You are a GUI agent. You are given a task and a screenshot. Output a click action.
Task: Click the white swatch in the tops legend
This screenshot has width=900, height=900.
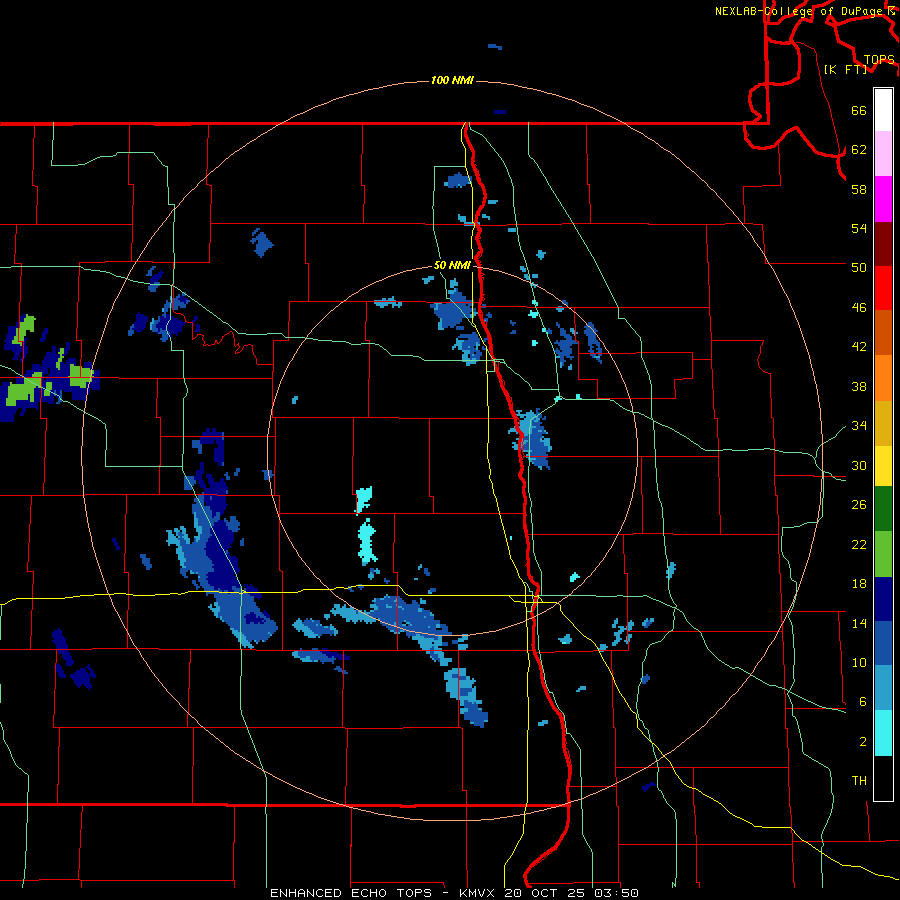pyautogui.click(x=883, y=110)
